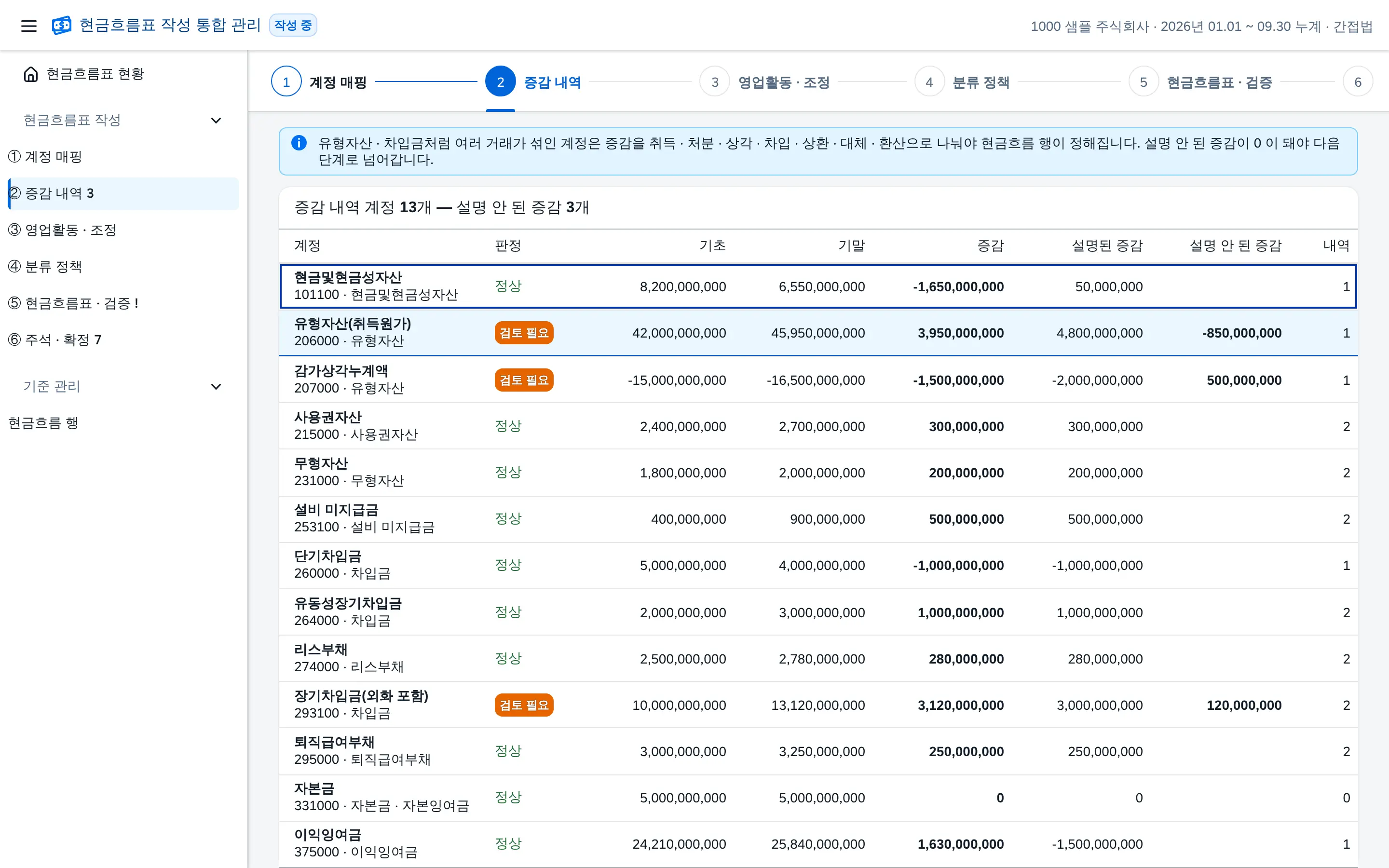Click the 작성 중 status badge
Image resolution: width=1389 pixels, height=868 pixels.
[293, 25]
